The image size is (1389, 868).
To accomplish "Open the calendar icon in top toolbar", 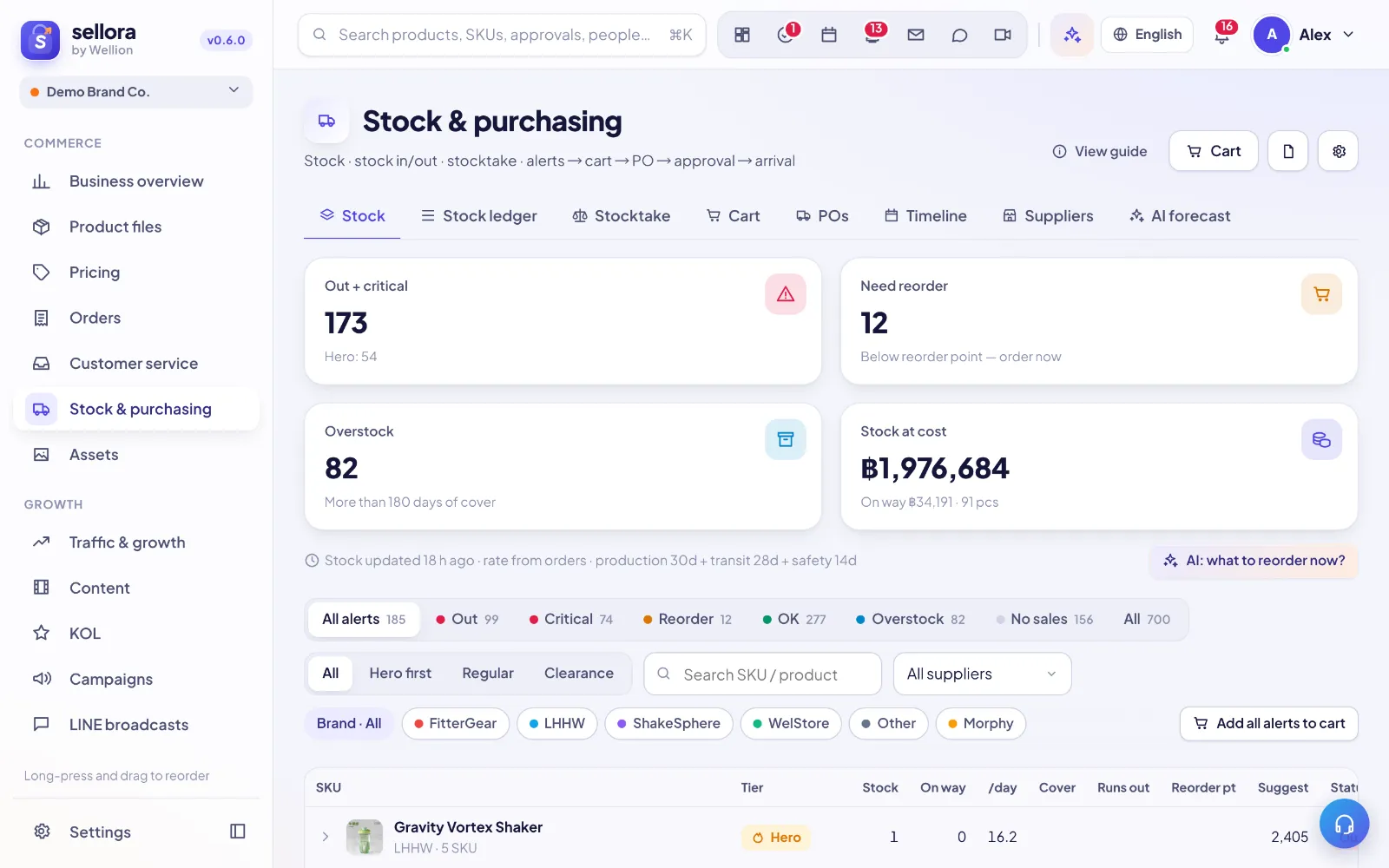I will (829, 35).
